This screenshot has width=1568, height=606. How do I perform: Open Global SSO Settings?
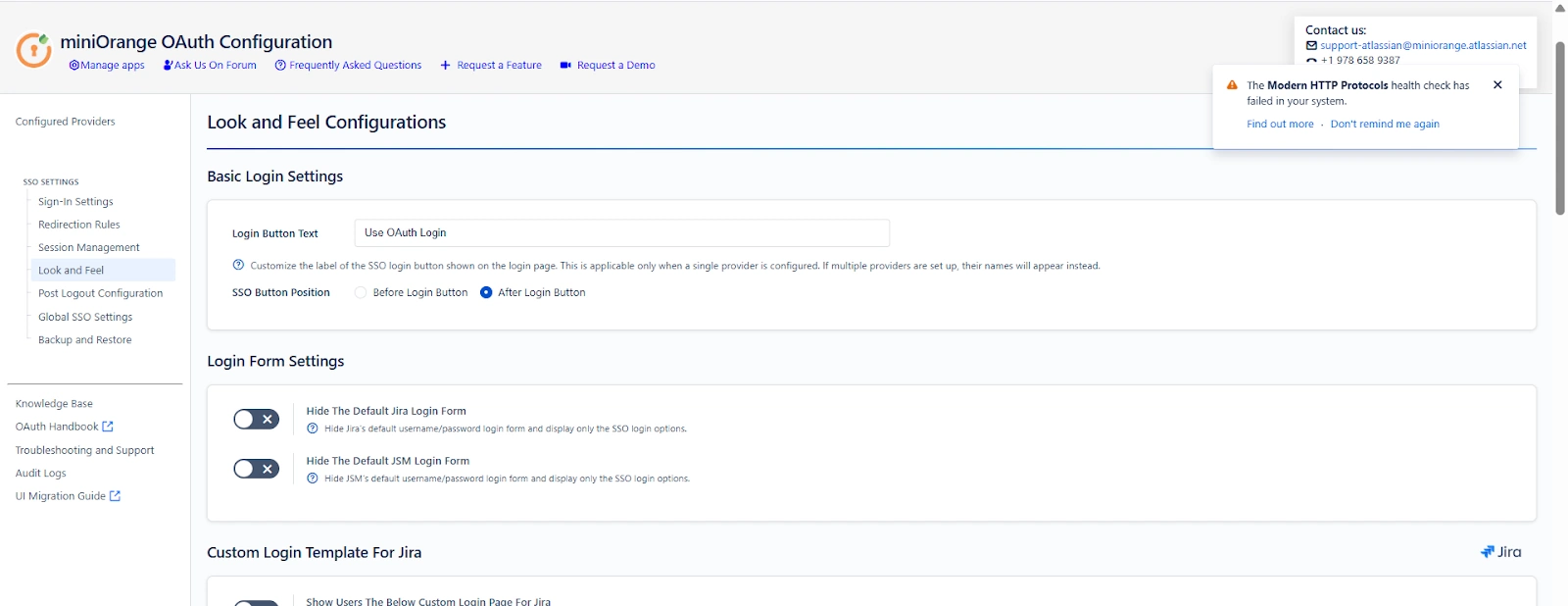pyautogui.click(x=85, y=317)
